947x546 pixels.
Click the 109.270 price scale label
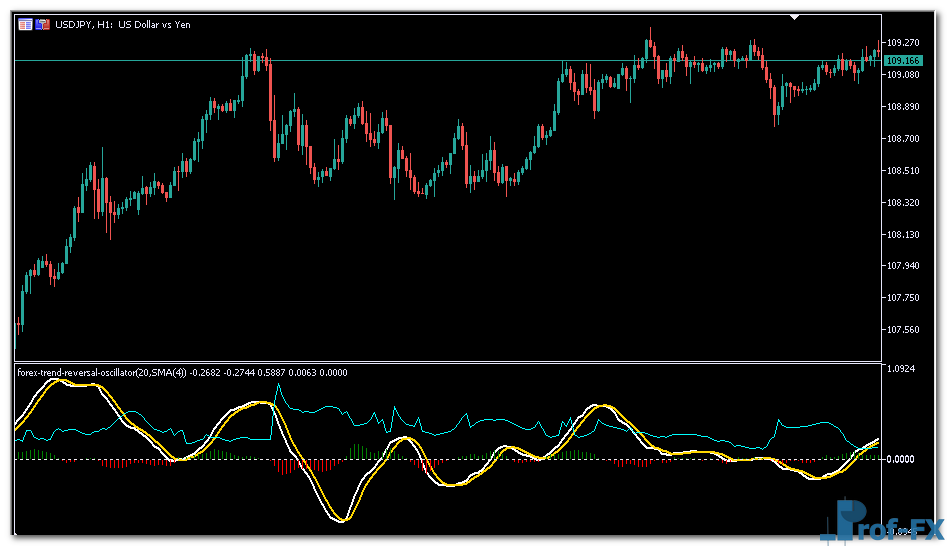[903, 43]
